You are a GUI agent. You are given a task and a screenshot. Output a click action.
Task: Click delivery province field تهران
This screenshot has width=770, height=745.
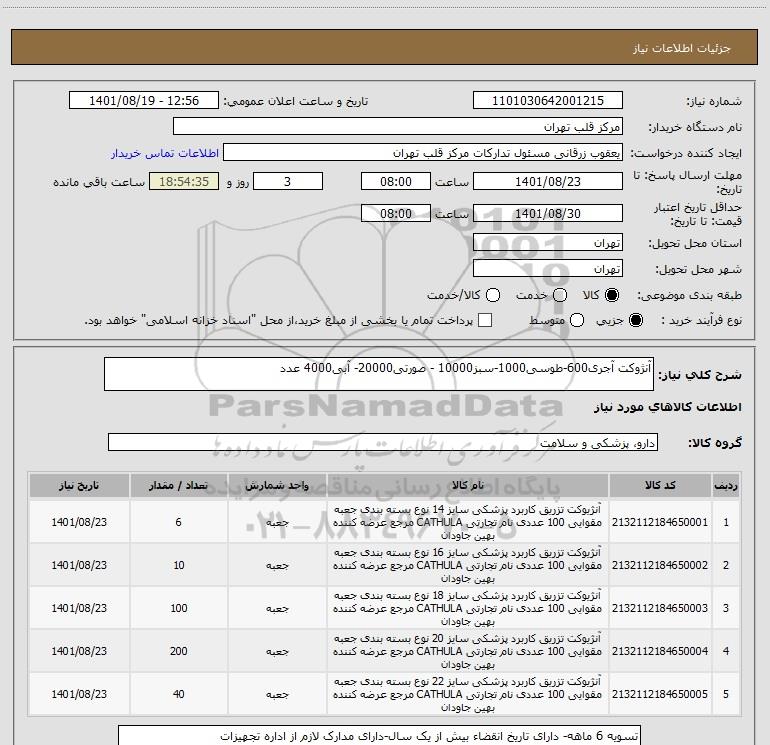[x=548, y=243]
